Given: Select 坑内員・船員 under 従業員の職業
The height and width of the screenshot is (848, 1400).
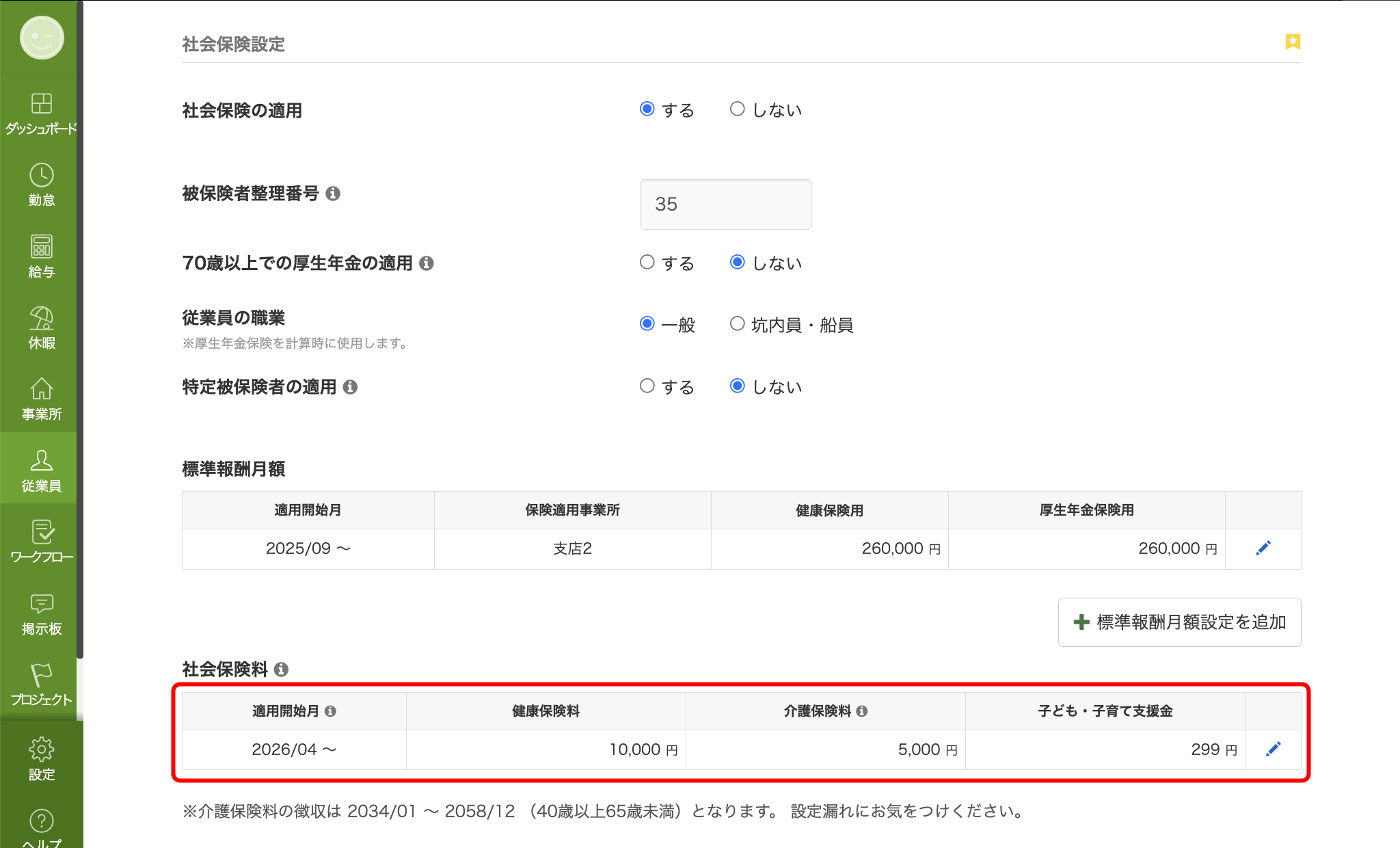Looking at the screenshot, I should 737,324.
